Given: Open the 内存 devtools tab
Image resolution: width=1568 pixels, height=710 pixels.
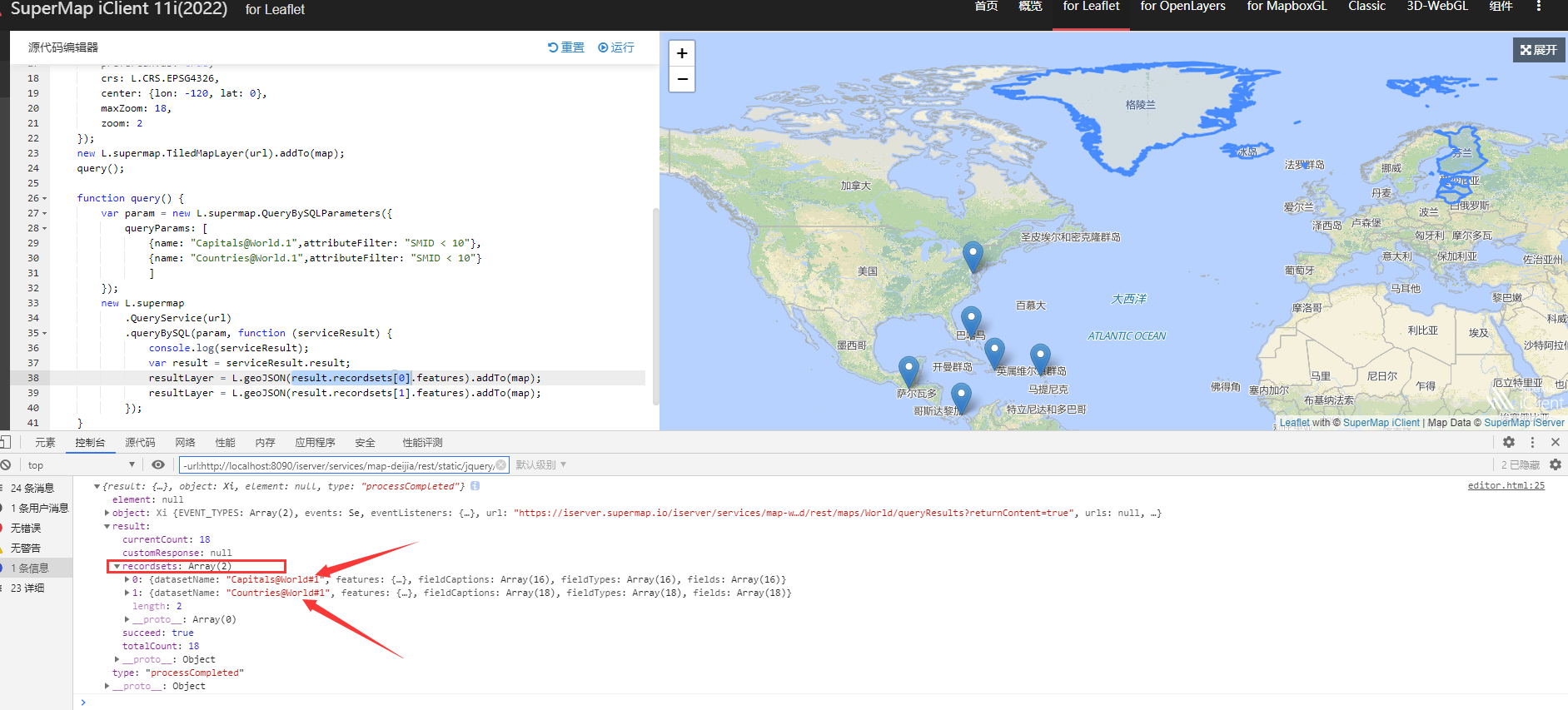Looking at the screenshot, I should point(265,443).
